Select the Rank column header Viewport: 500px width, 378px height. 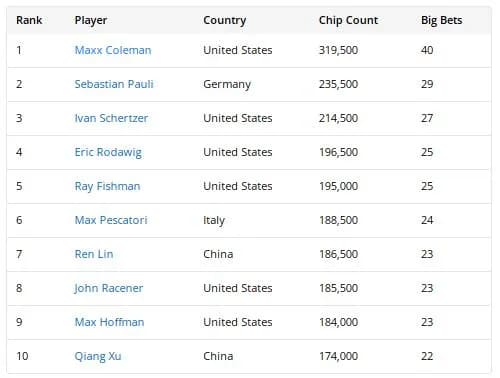29,20
